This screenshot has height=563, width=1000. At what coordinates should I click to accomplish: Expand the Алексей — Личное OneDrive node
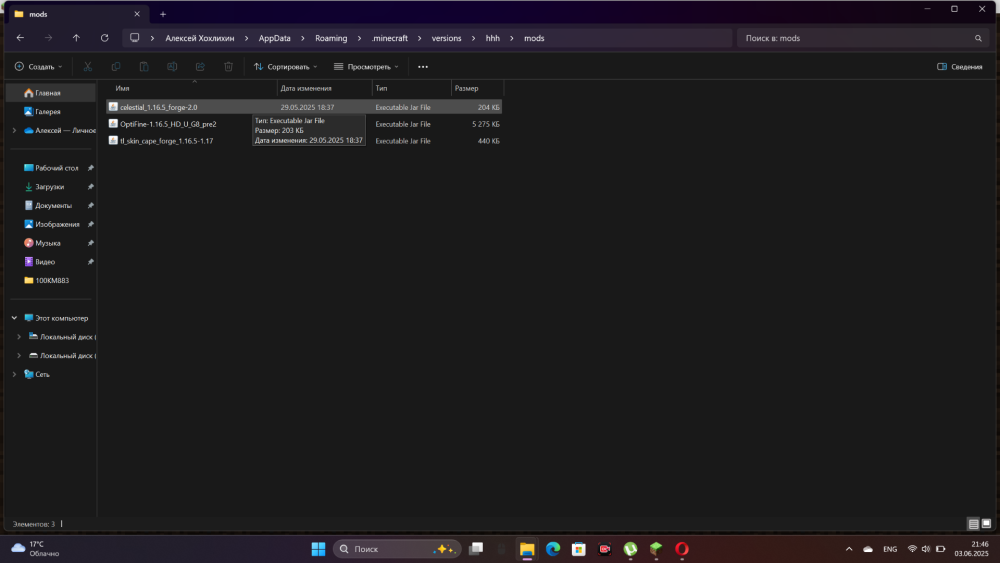(14, 130)
